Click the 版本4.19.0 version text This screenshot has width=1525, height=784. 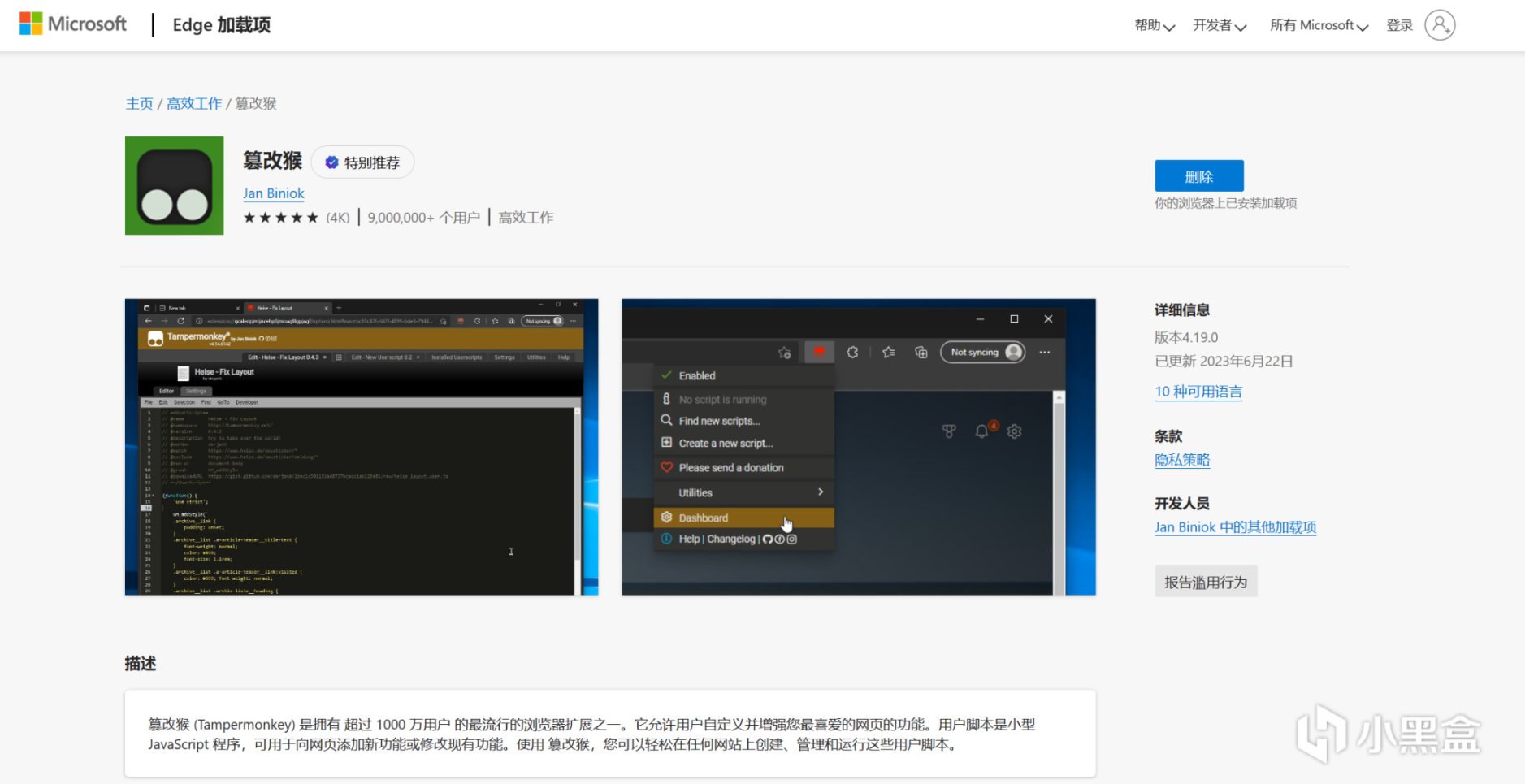click(x=1186, y=337)
